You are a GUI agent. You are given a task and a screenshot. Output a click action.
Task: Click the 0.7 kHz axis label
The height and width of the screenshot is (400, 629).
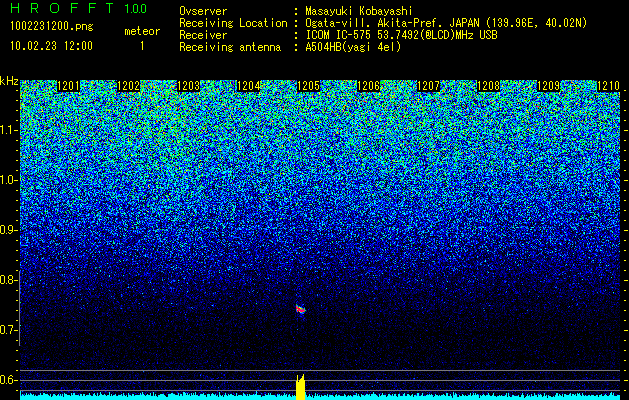pyautogui.click(x=8, y=330)
